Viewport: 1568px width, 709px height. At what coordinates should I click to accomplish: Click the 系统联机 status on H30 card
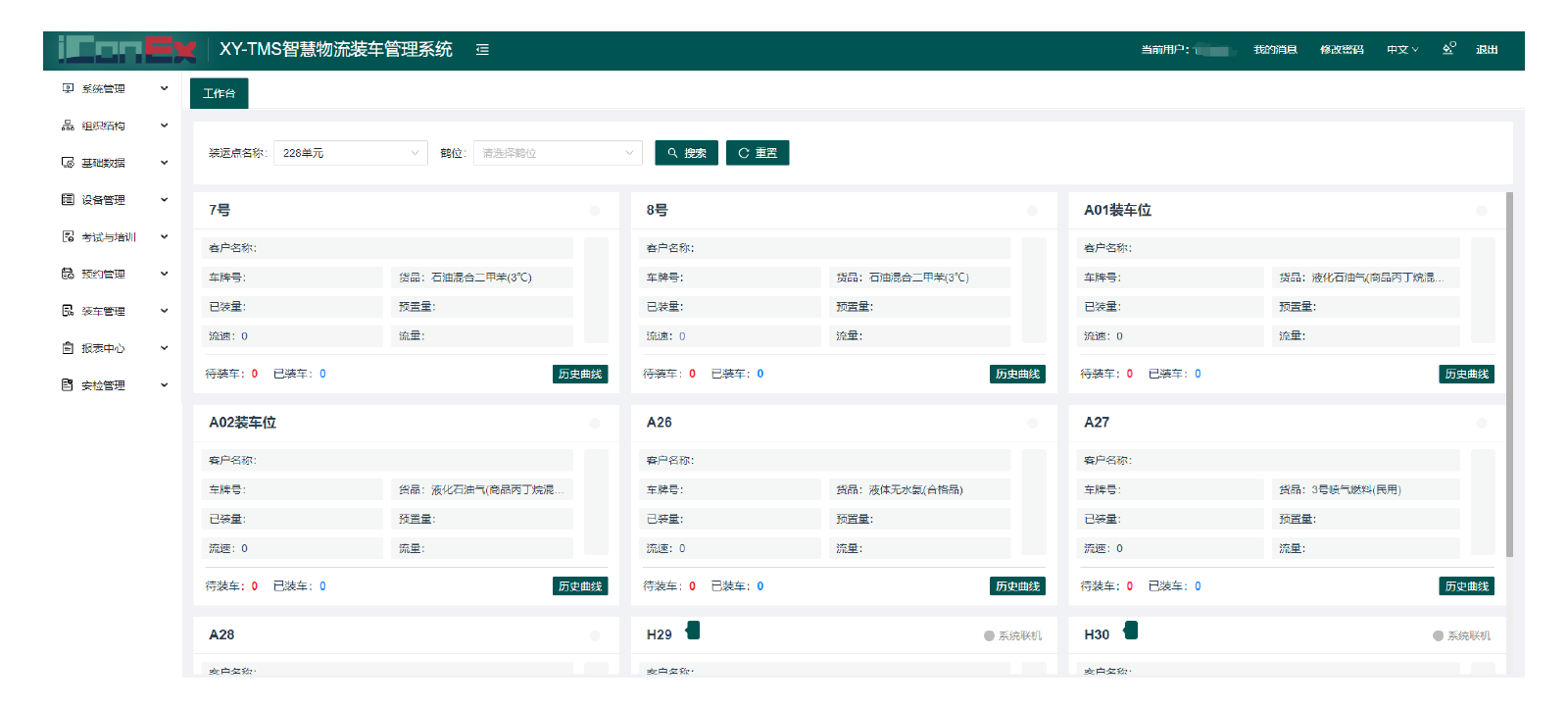click(1462, 636)
